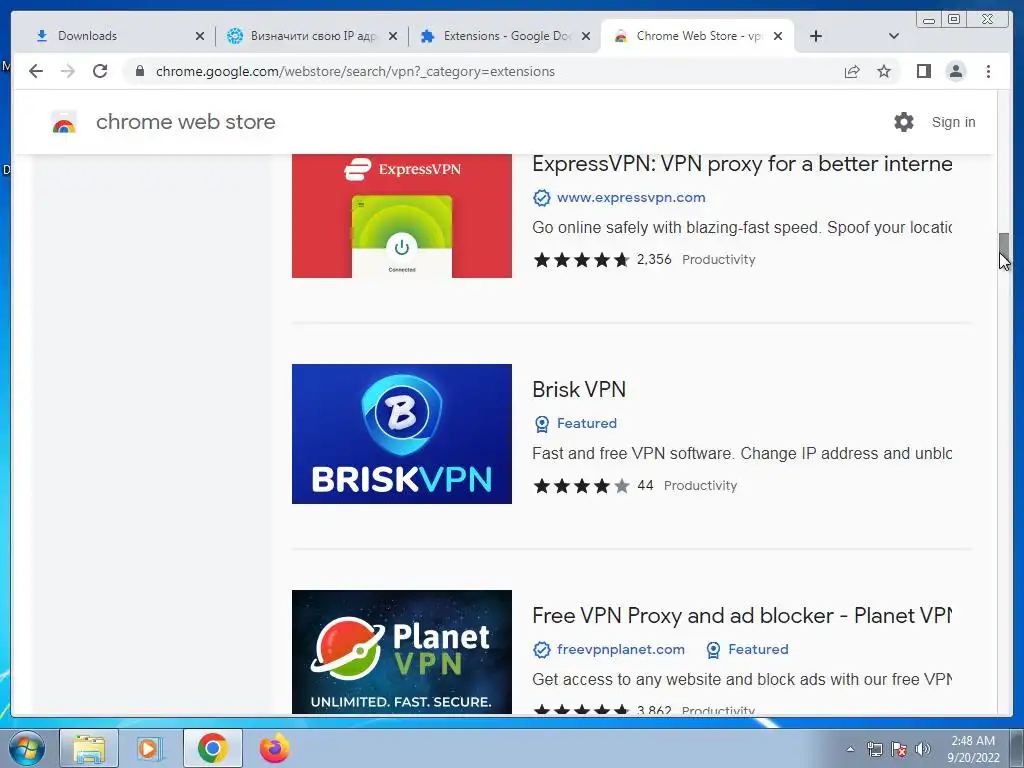This screenshot has width=1024, height=768.
Task: Bookmark this page with the star
Action: coord(884,71)
